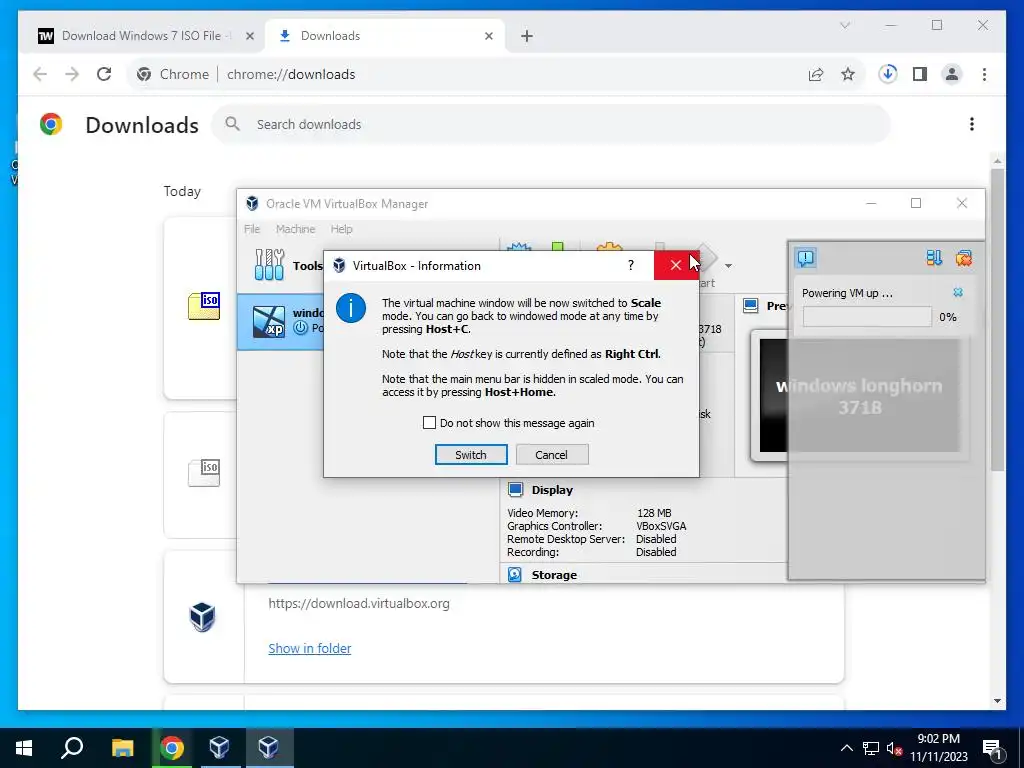
Task: Open the Chrome tab search chevron
Action: (x=844, y=25)
